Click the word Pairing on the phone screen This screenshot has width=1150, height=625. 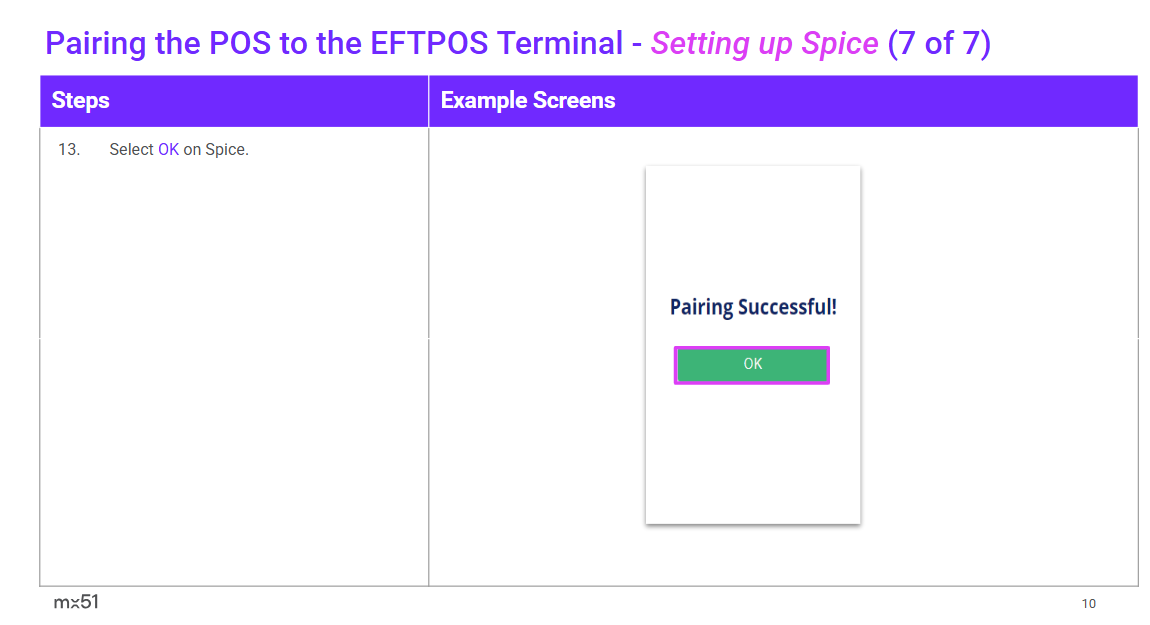click(701, 307)
